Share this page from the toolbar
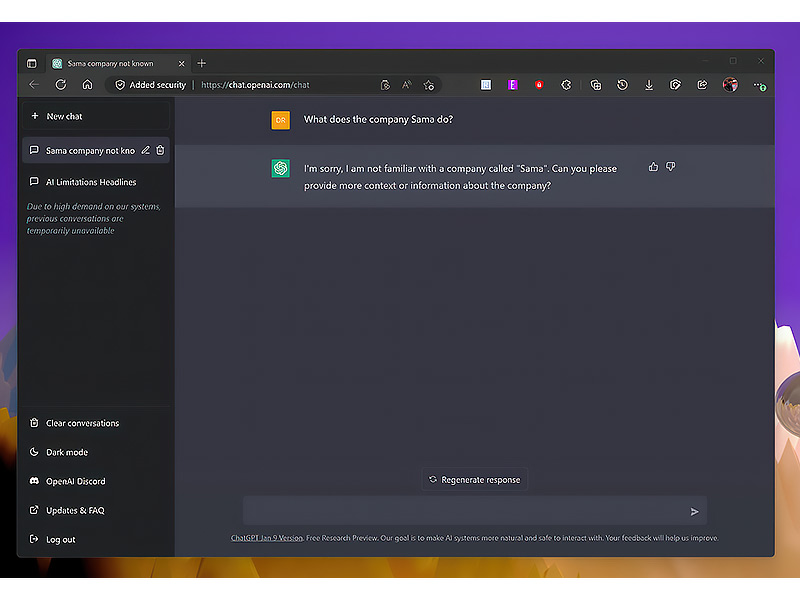Screen dimensions: 800x600 click(x=703, y=85)
